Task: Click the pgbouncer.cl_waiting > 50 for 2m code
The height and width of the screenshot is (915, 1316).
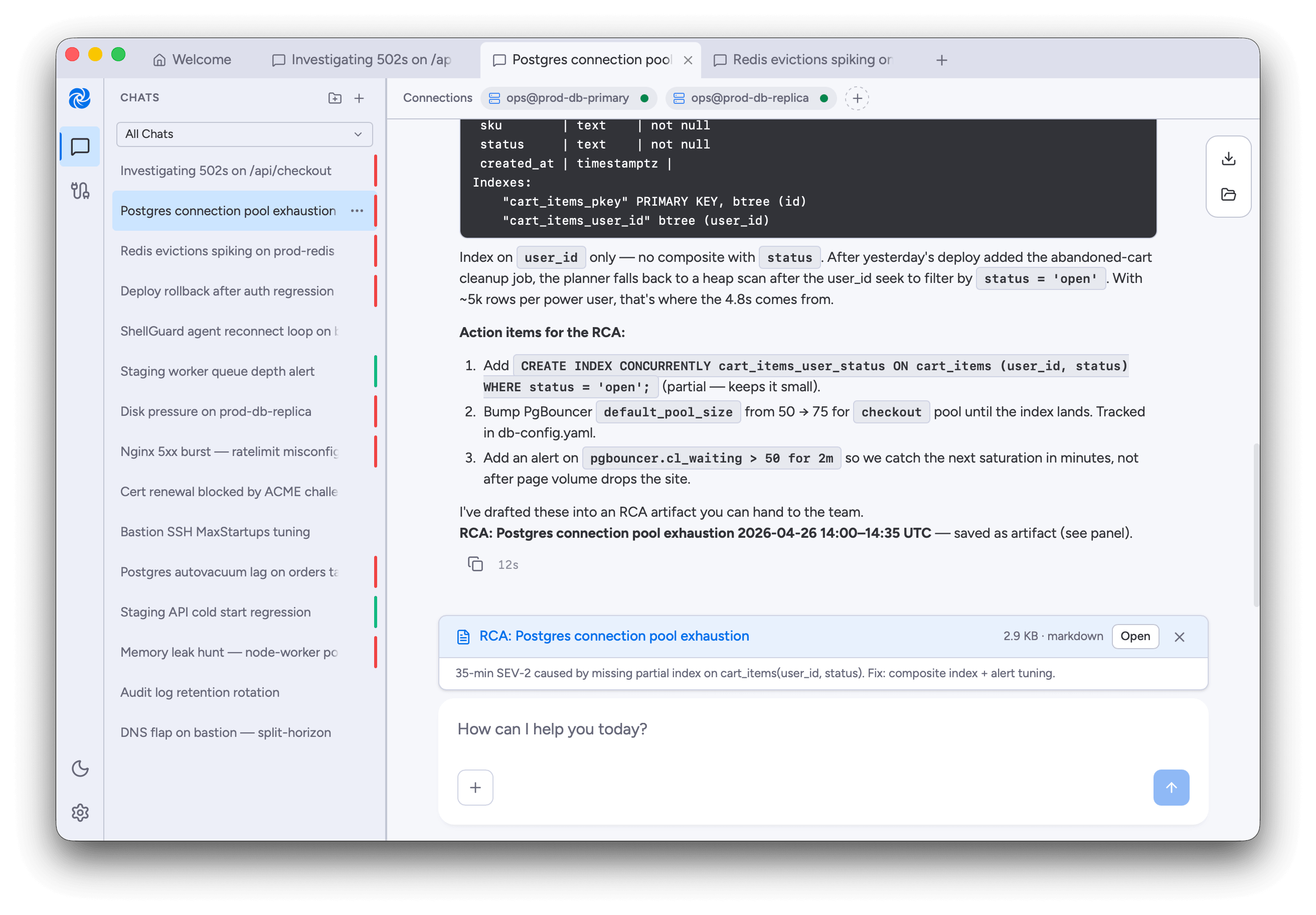Action: point(711,458)
